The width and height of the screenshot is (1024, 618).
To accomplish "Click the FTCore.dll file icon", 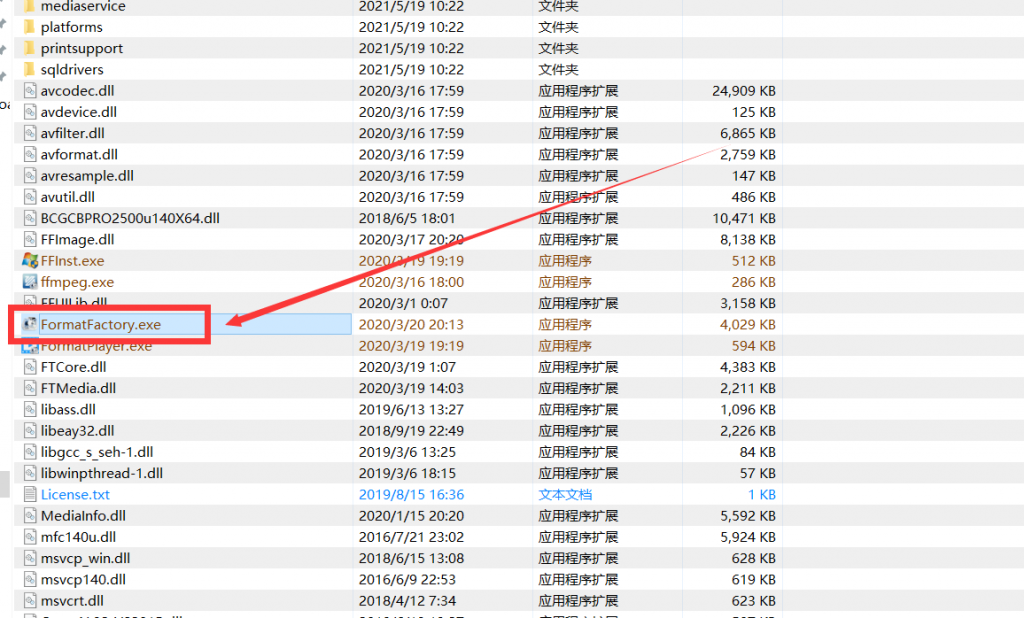I will point(29,367).
